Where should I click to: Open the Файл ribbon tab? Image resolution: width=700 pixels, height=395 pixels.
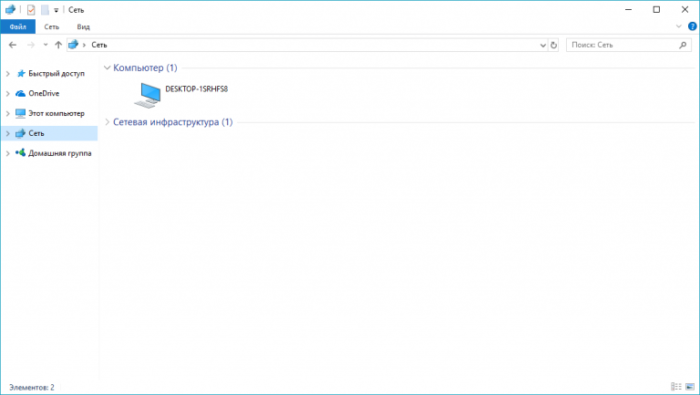pyautogui.click(x=18, y=27)
